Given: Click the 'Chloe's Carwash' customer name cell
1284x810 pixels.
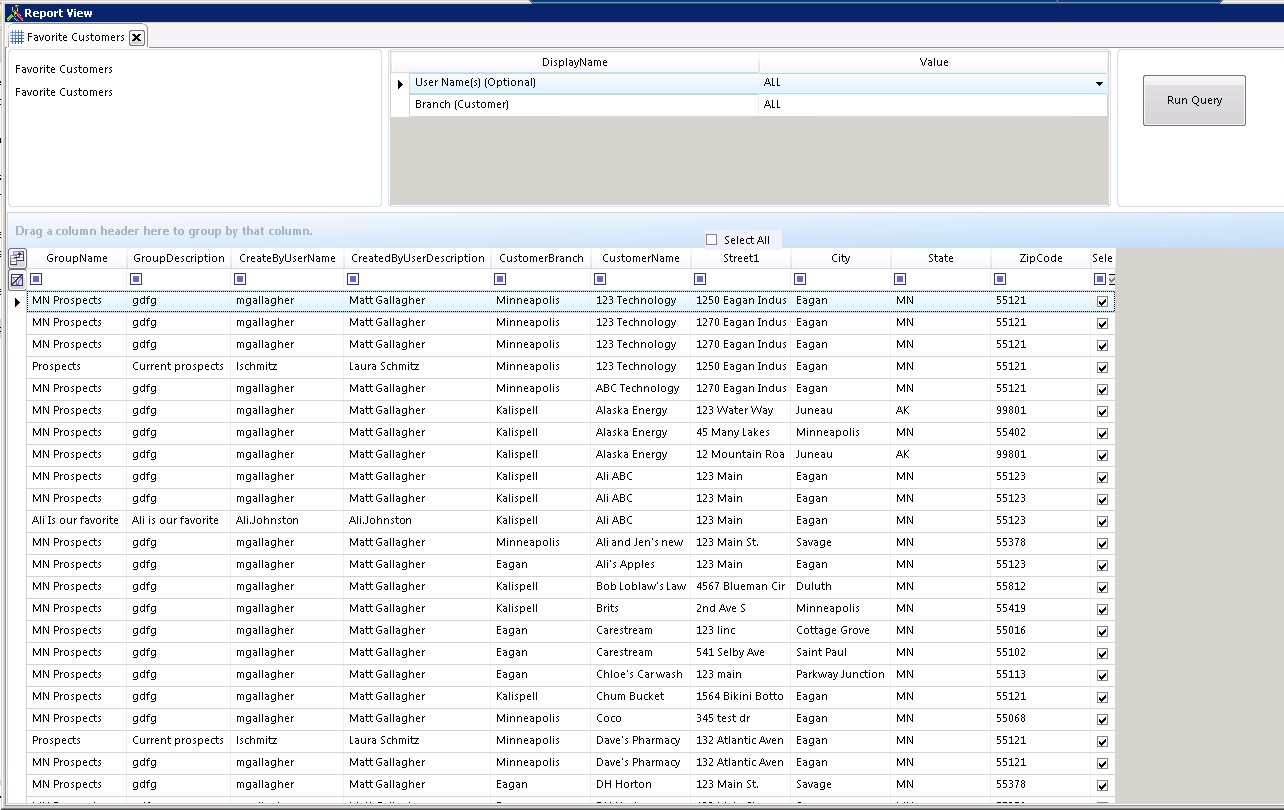Looking at the screenshot, I should click(639, 675).
